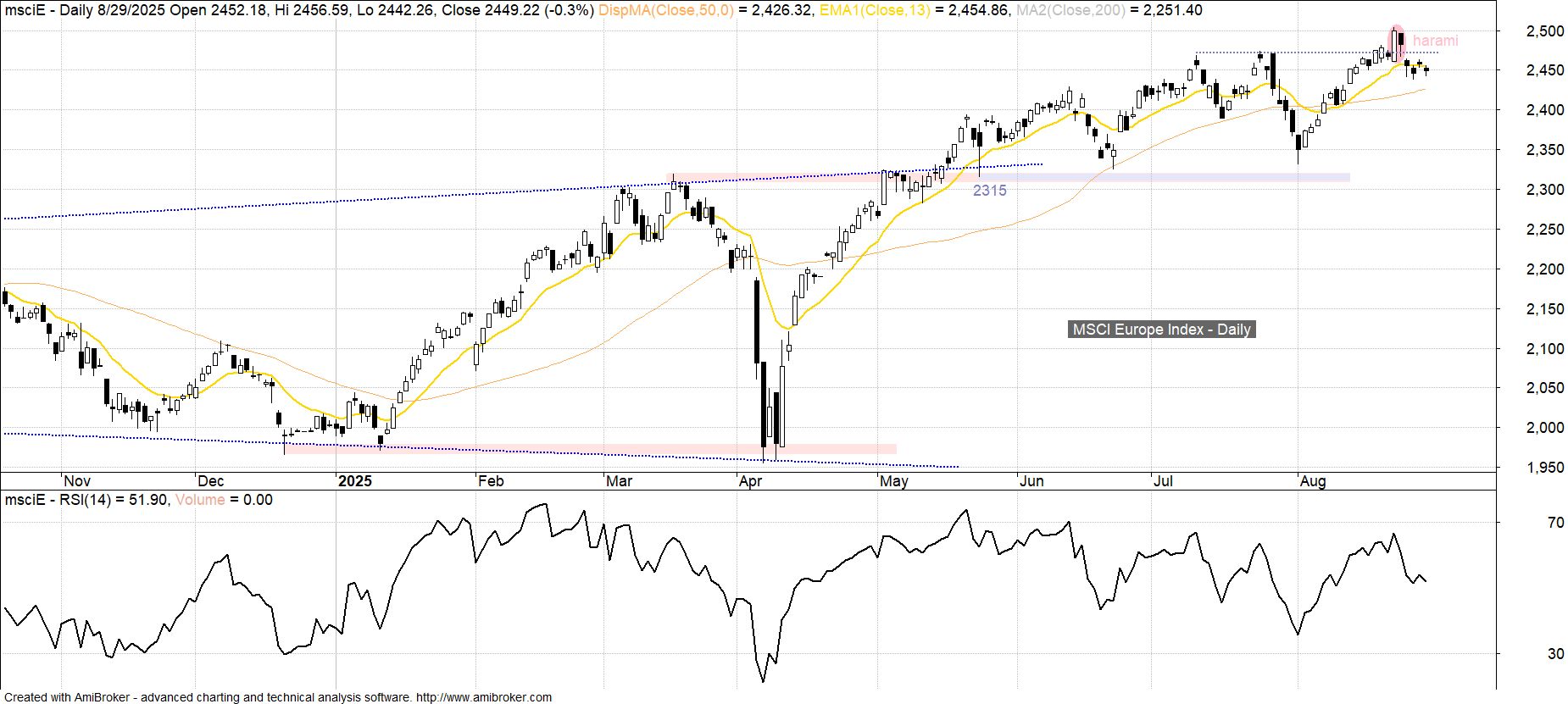Select the '2025' year marker on time axis
This screenshot has height=704, width=1568.
[x=354, y=481]
